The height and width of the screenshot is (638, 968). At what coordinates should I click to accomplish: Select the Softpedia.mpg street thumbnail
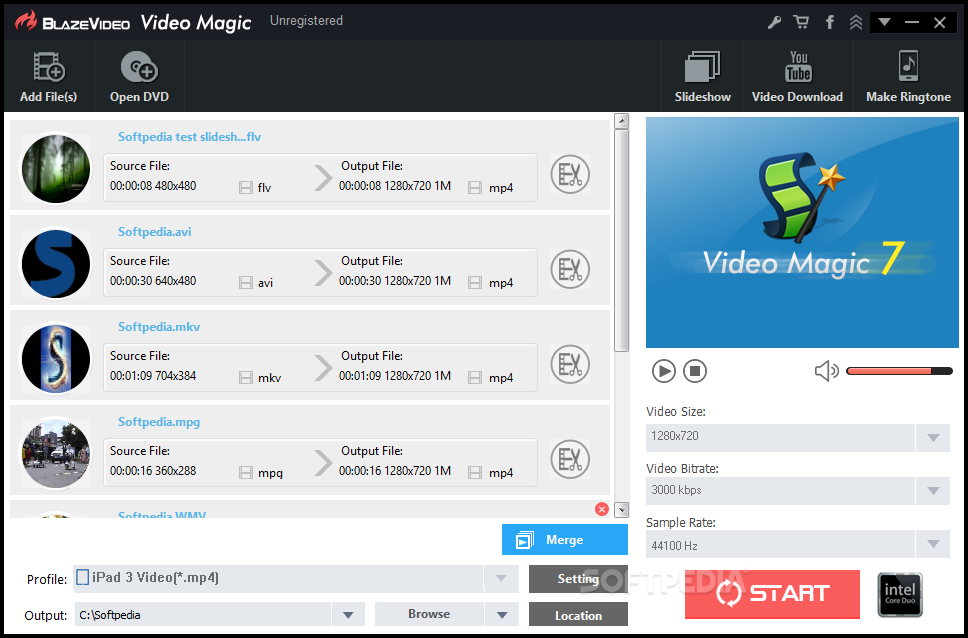coord(56,454)
